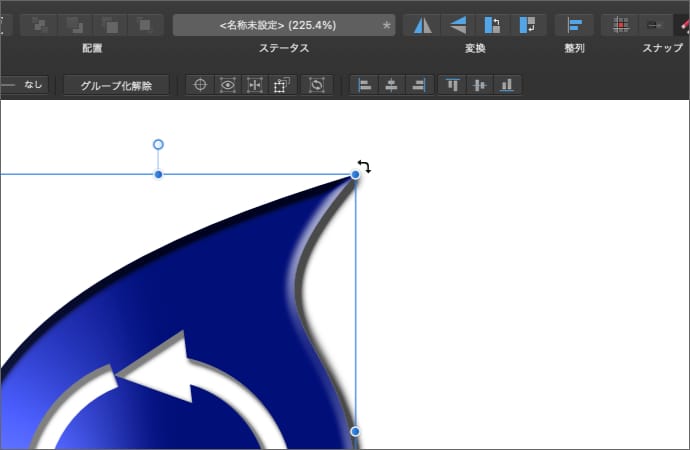Click the グループ化解除 button

[x=115, y=86]
